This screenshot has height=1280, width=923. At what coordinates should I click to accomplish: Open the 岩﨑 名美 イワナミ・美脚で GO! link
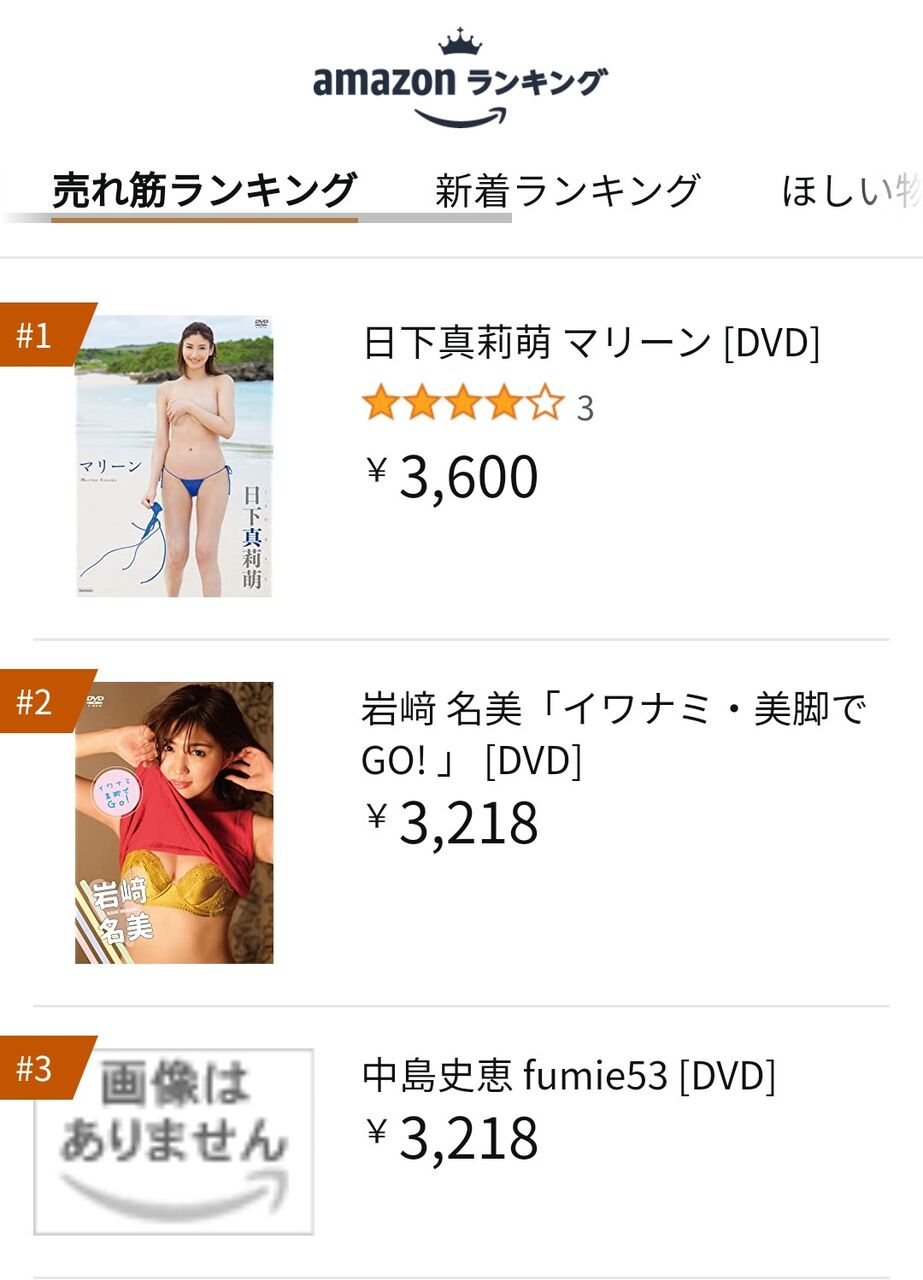(614, 735)
